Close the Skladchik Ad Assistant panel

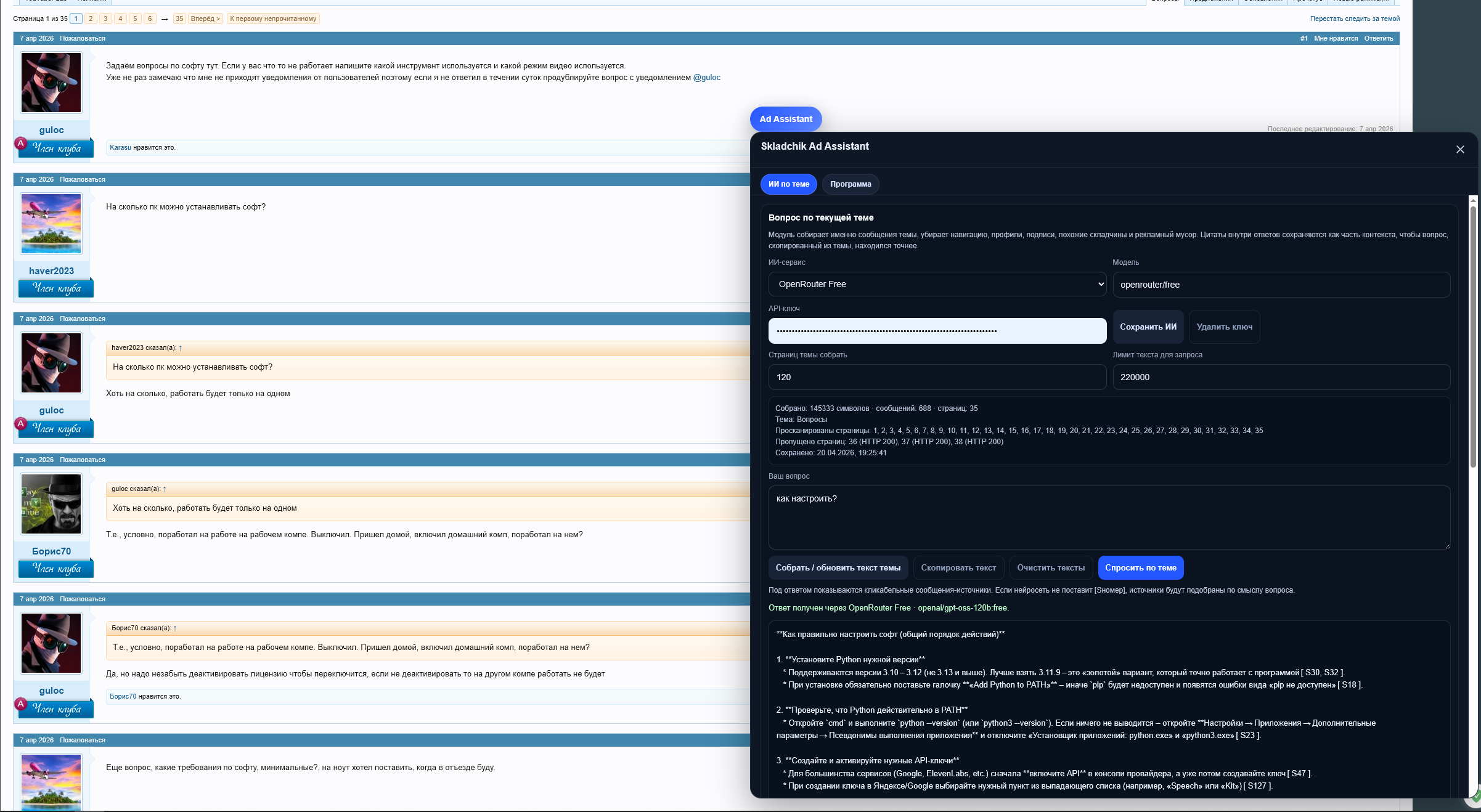[x=1459, y=150]
